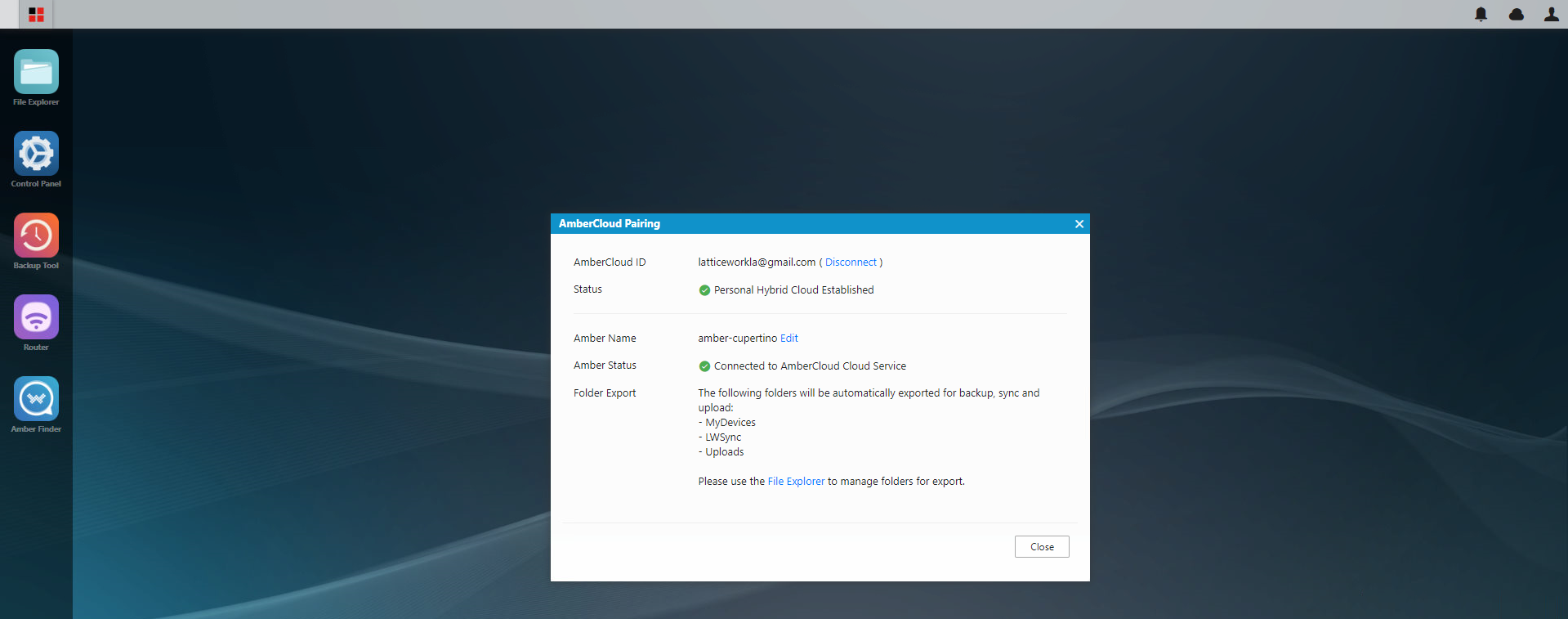The height and width of the screenshot is (619, 1568).
Task: Click the AmberCloud ID label
Action: [610, 262]
